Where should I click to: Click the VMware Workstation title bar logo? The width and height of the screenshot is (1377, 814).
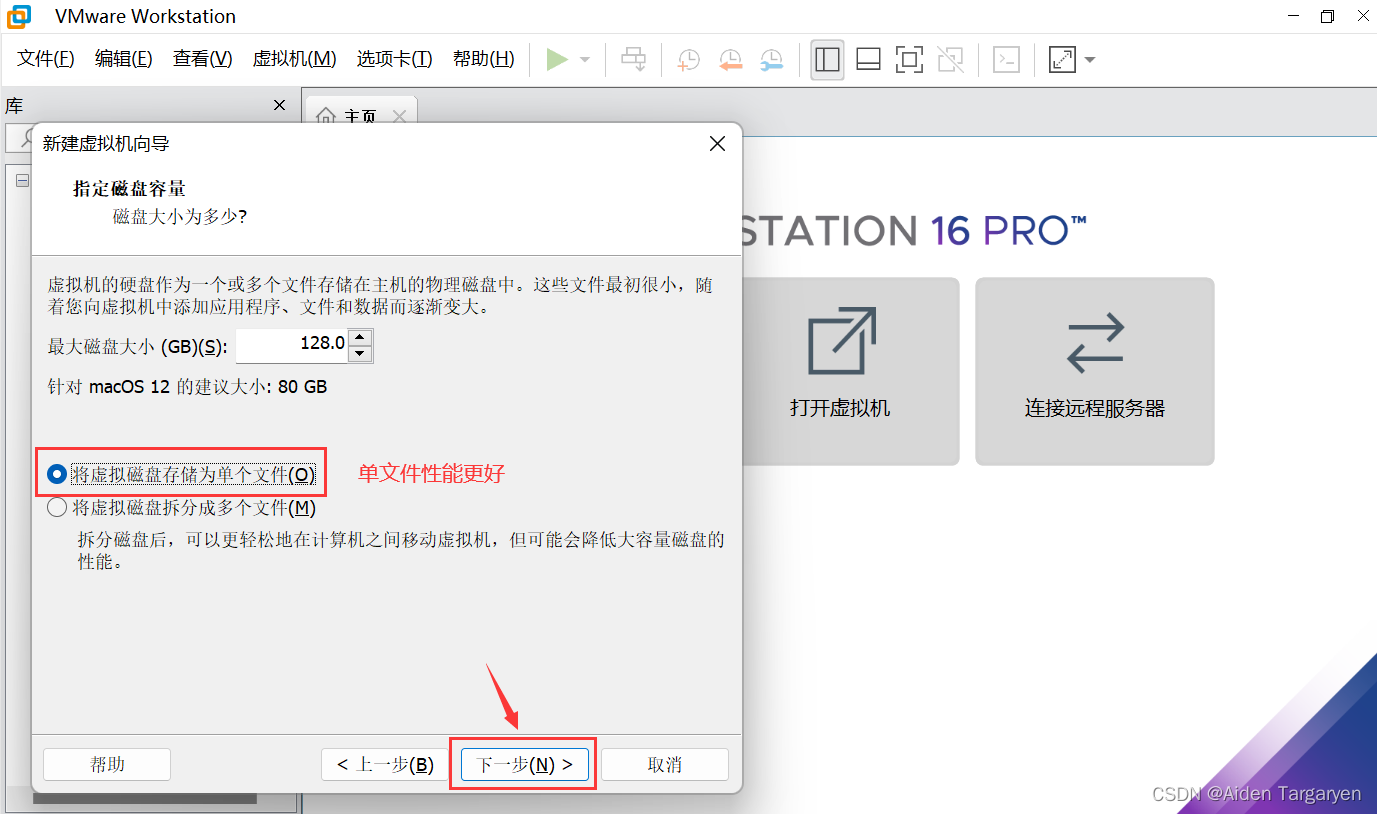(19, 16)
